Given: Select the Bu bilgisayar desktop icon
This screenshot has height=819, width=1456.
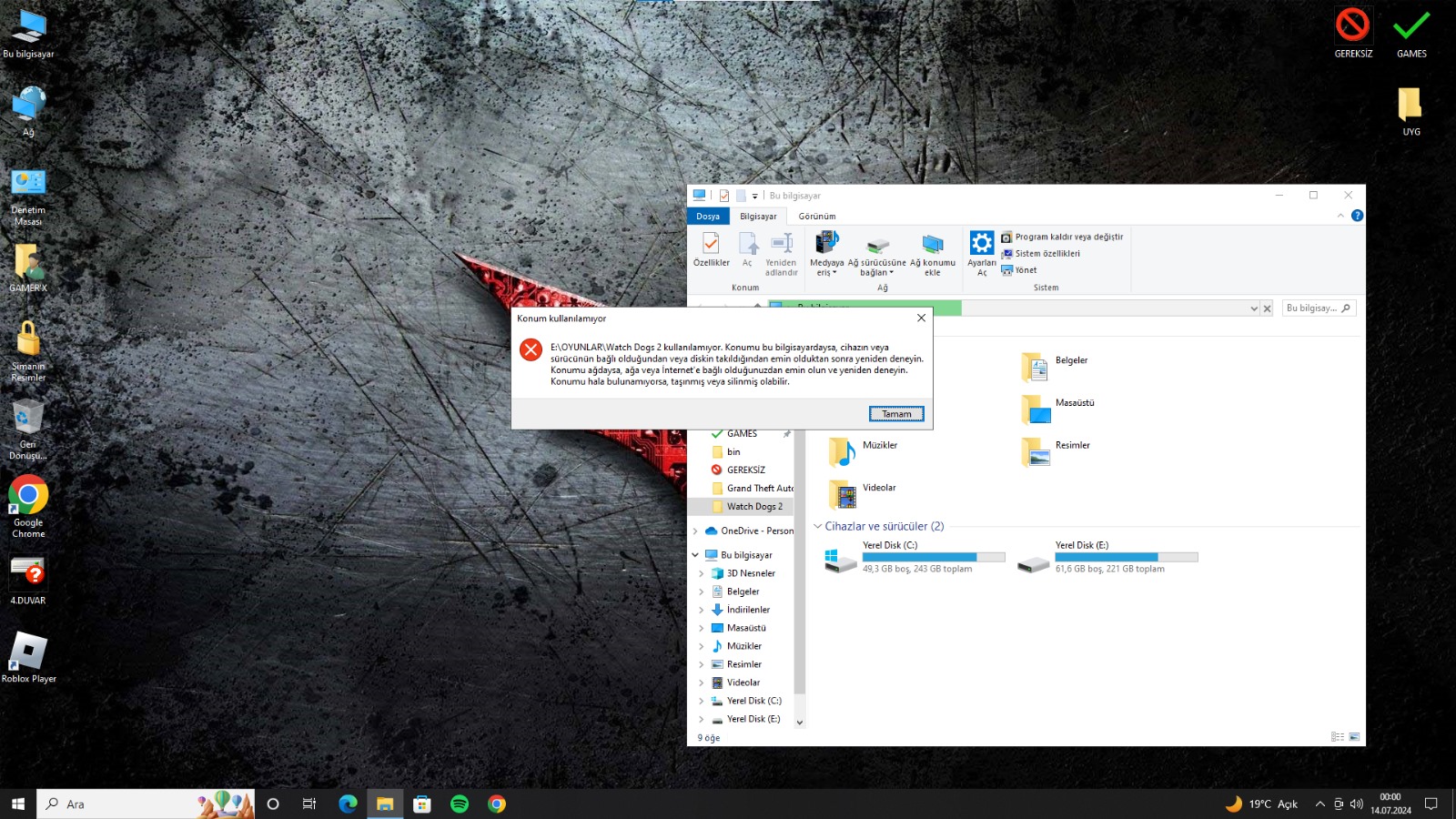Looking at the screenshot, I should [28, 35].
